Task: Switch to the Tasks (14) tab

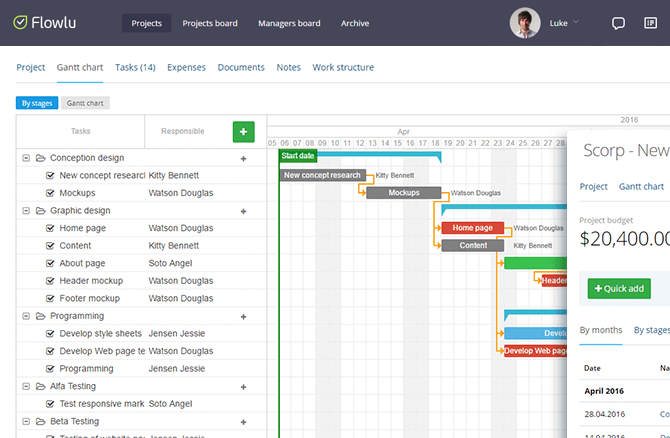Action: pyautogui.click(x=135, y=67)
